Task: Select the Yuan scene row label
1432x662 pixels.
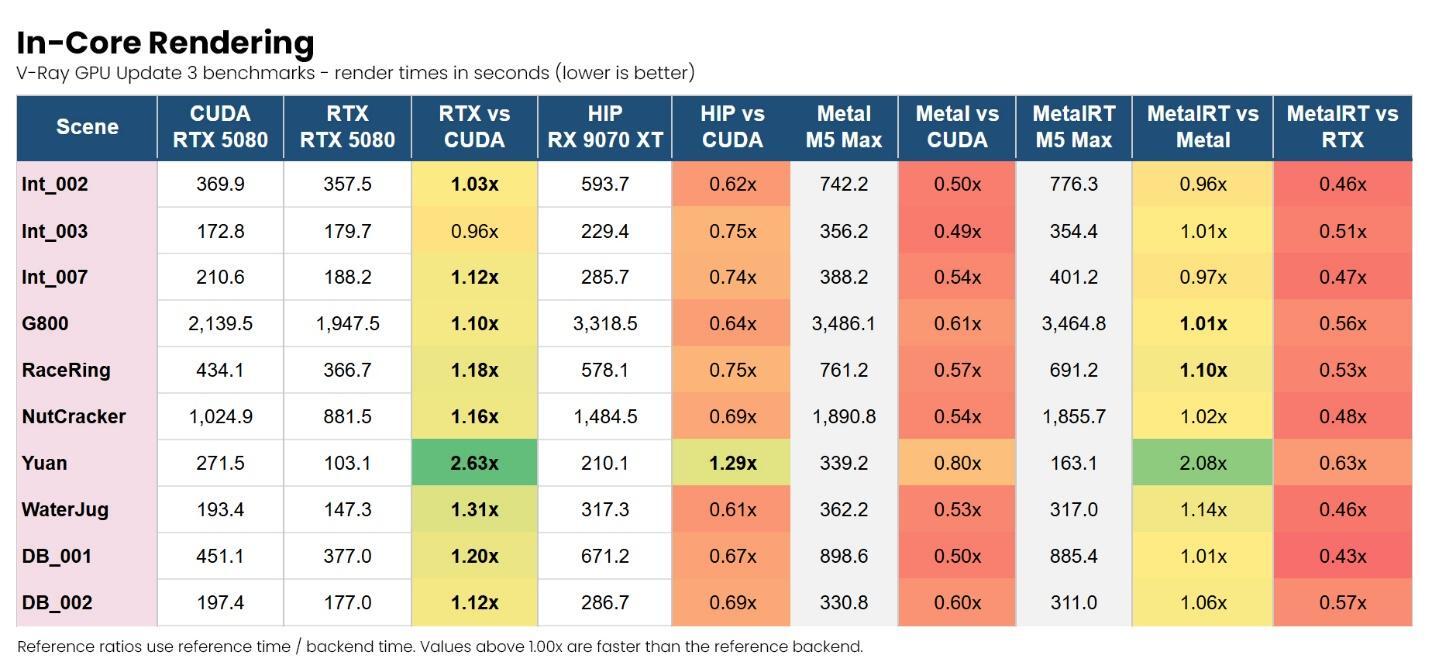Action: click(45, 463)
